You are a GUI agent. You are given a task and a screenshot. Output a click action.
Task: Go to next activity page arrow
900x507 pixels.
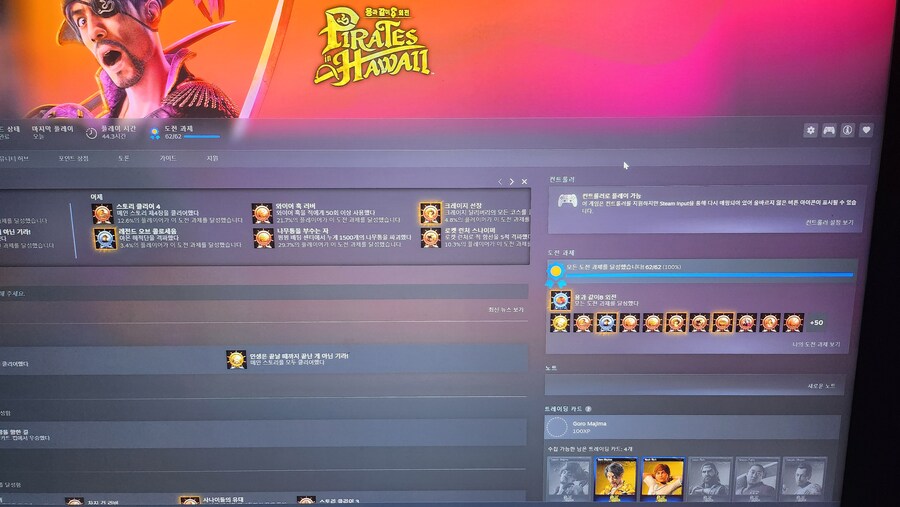(511, 181)
